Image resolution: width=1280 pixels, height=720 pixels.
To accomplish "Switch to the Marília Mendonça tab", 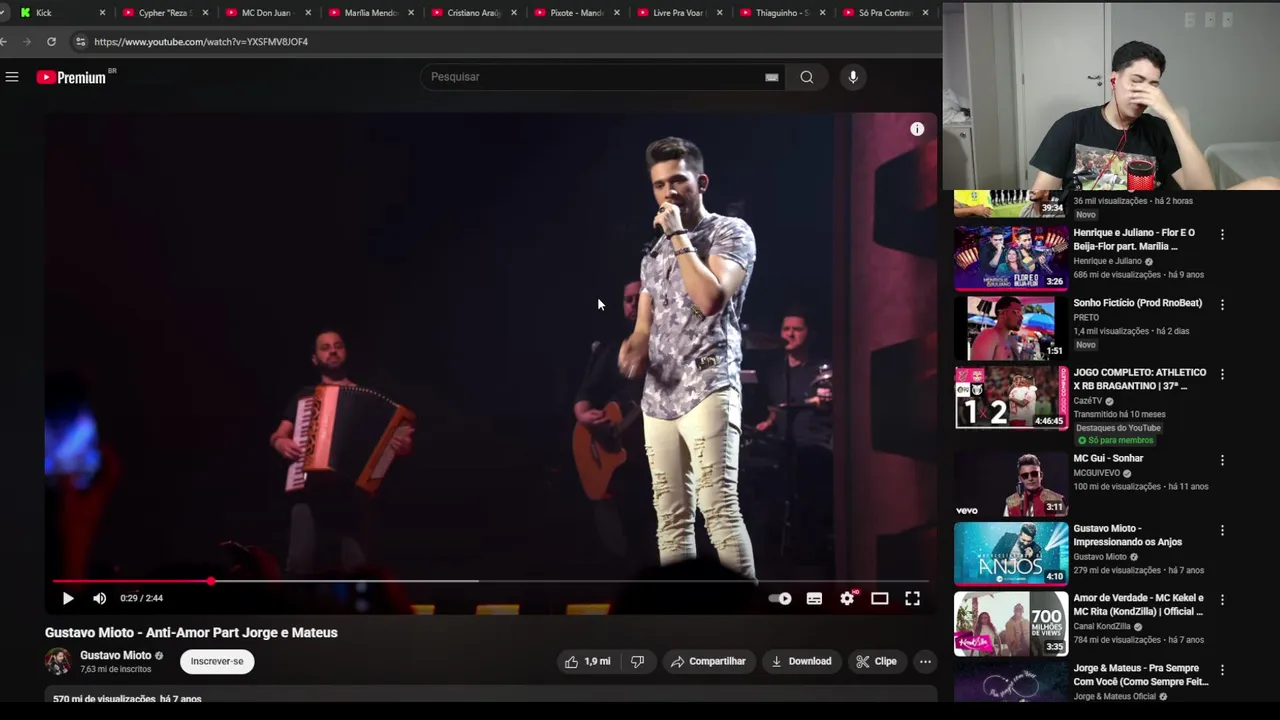I will (x=370, y=13).
